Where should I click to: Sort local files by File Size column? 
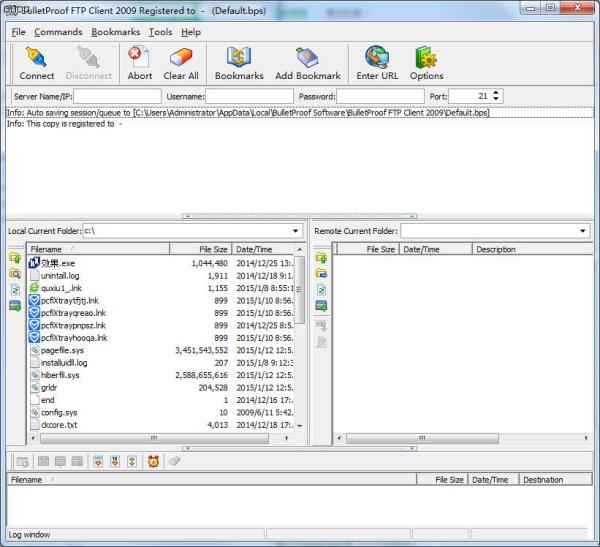point(200,249)
